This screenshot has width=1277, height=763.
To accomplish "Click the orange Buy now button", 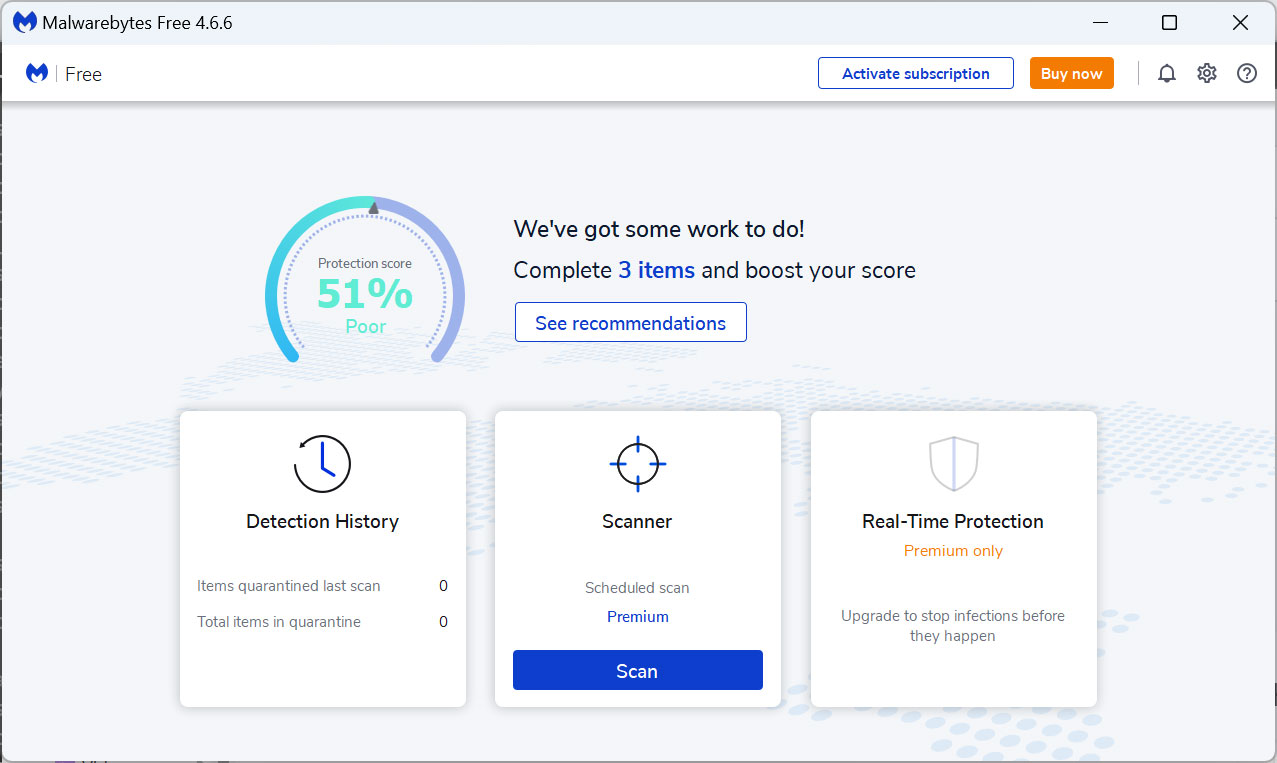I will [x=1072, y=73].
